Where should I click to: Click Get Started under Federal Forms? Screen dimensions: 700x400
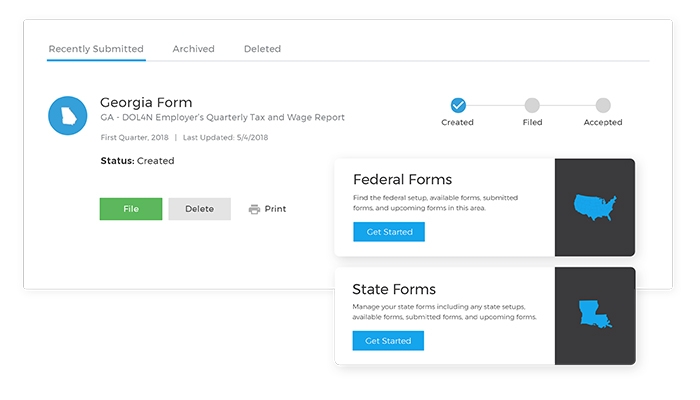coord(389,232)
